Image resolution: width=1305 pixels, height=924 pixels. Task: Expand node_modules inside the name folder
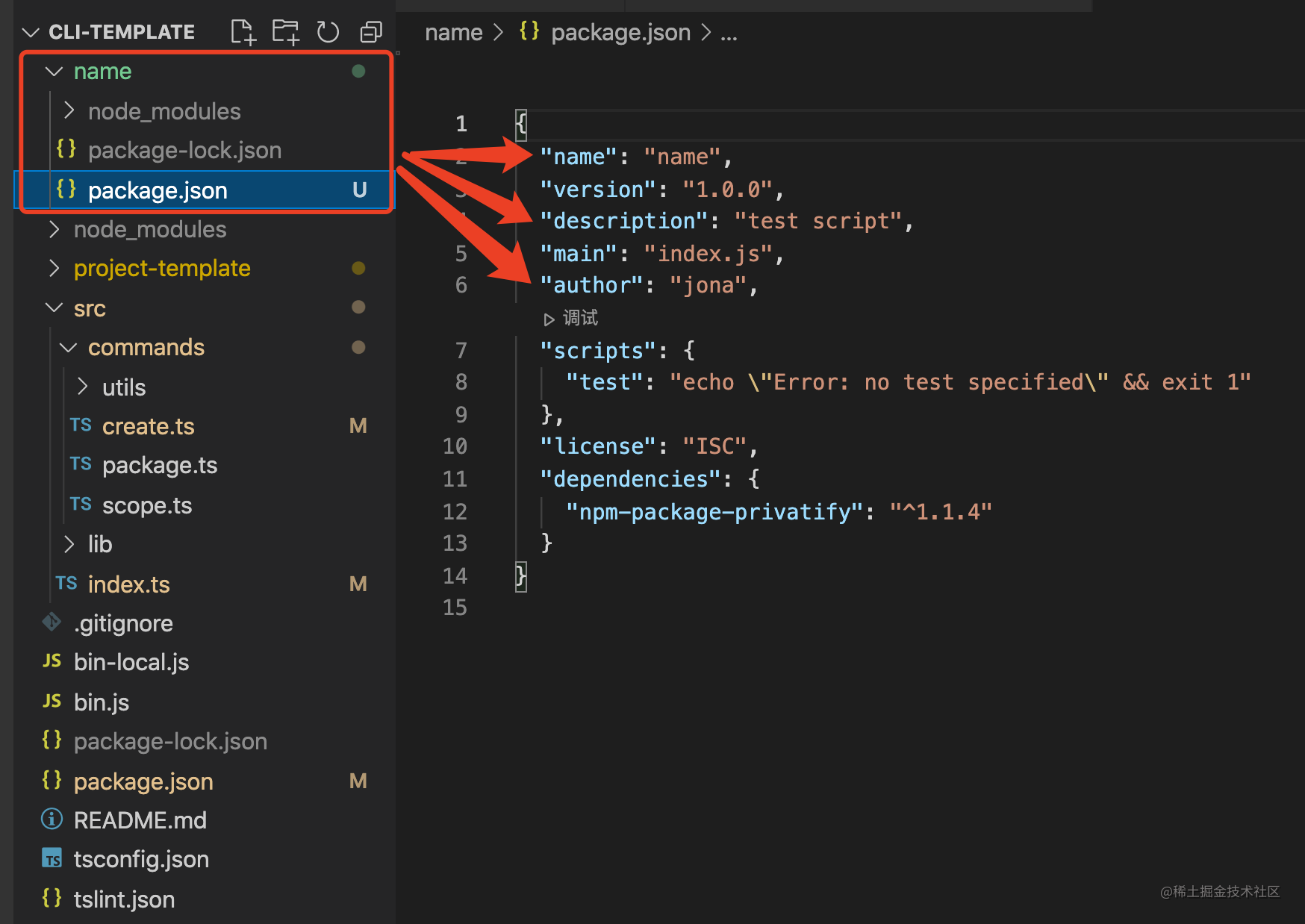tap(69, 110)
